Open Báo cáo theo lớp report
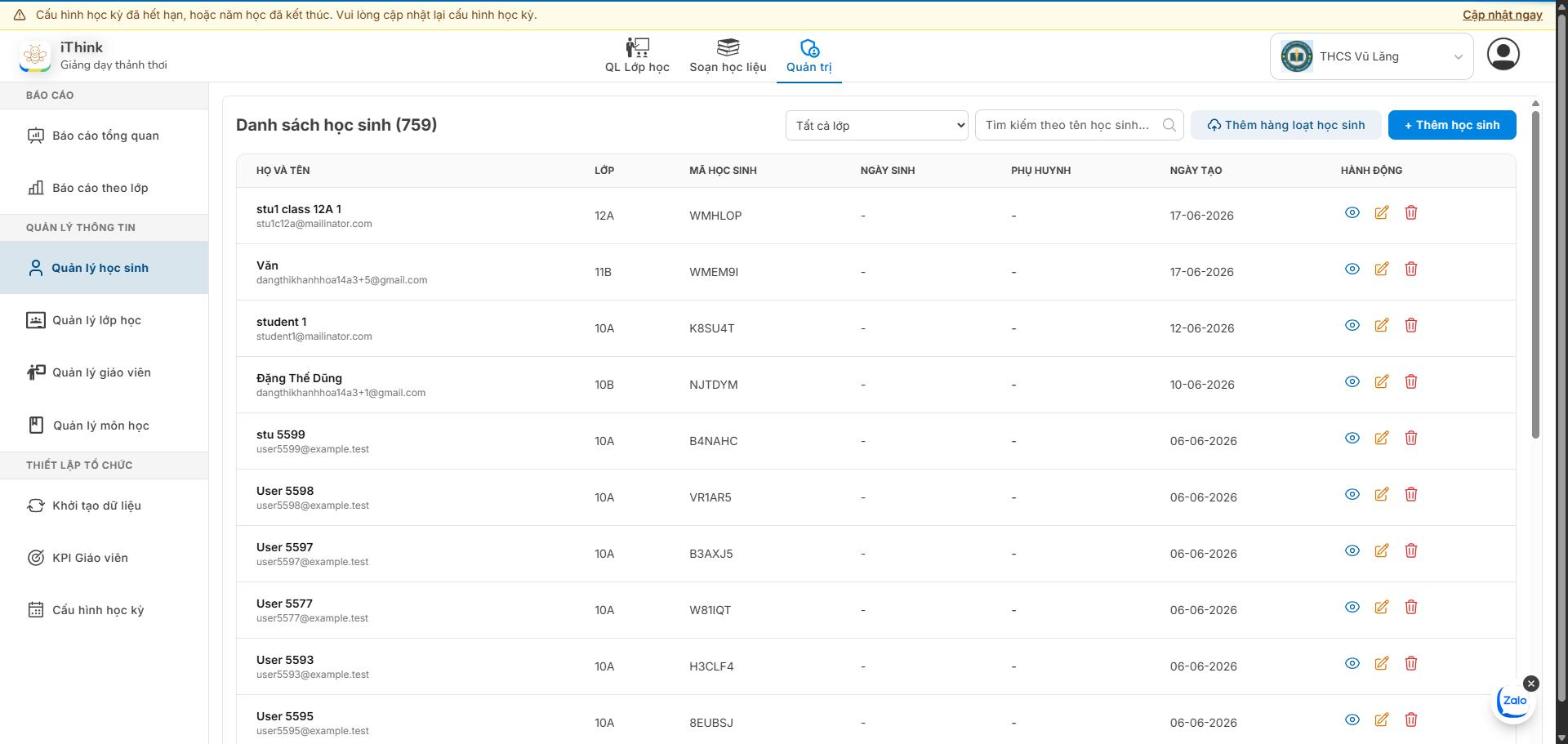Image resolution: width=1568 pixels, height=744 pixels. (104, 188)
